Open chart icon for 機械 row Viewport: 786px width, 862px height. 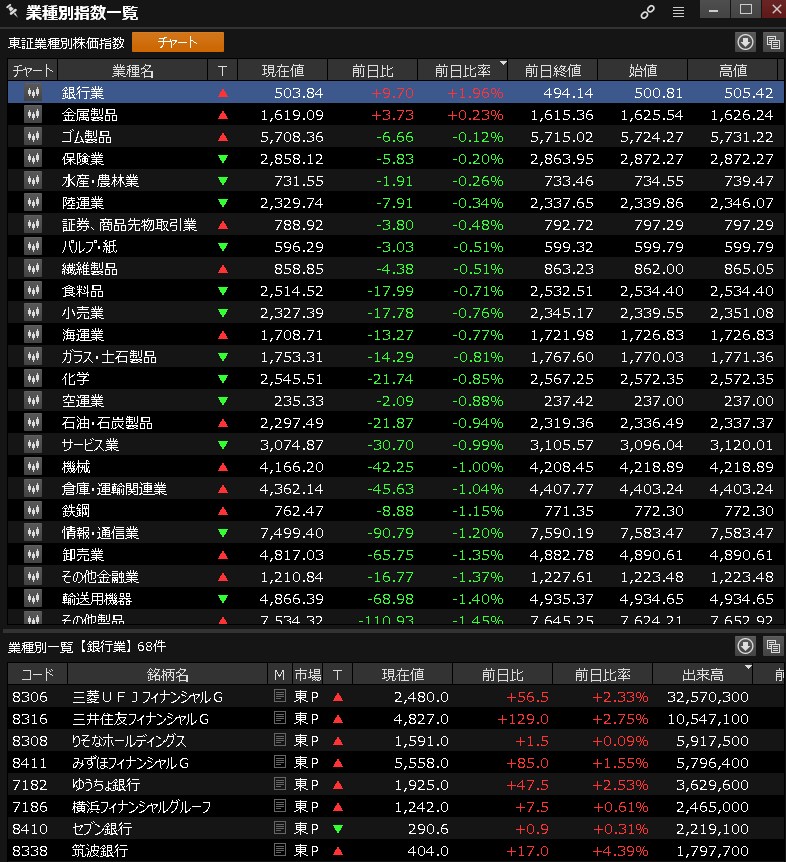[x=33, y=466]
